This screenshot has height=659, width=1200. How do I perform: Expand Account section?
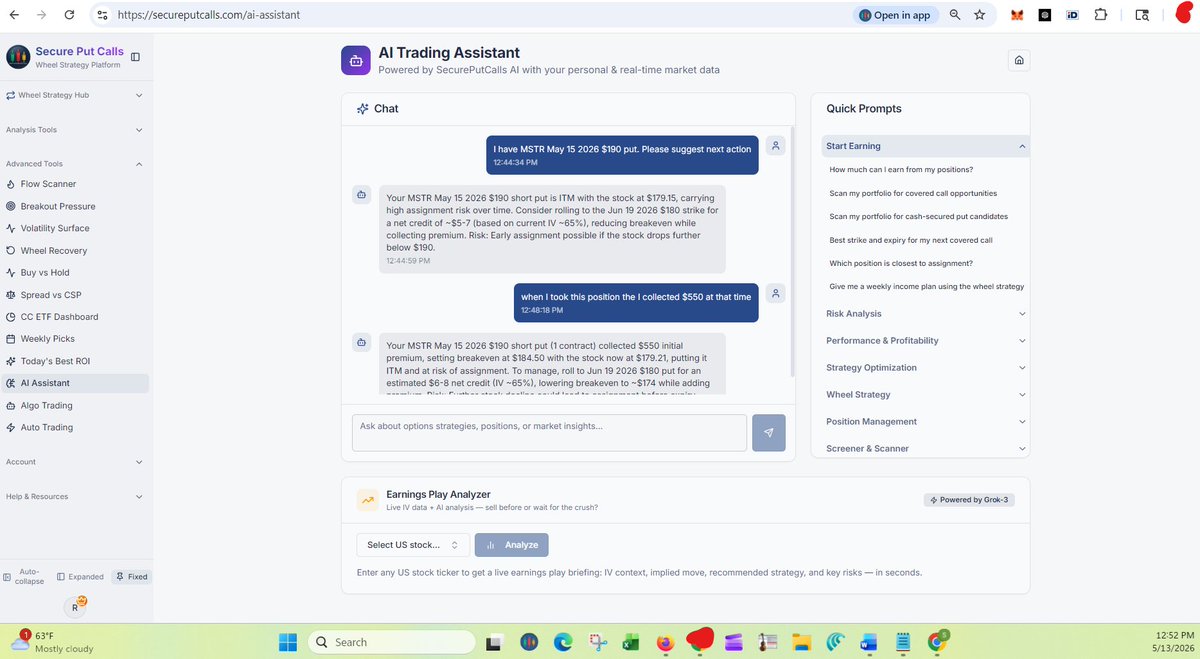[75, 462]
